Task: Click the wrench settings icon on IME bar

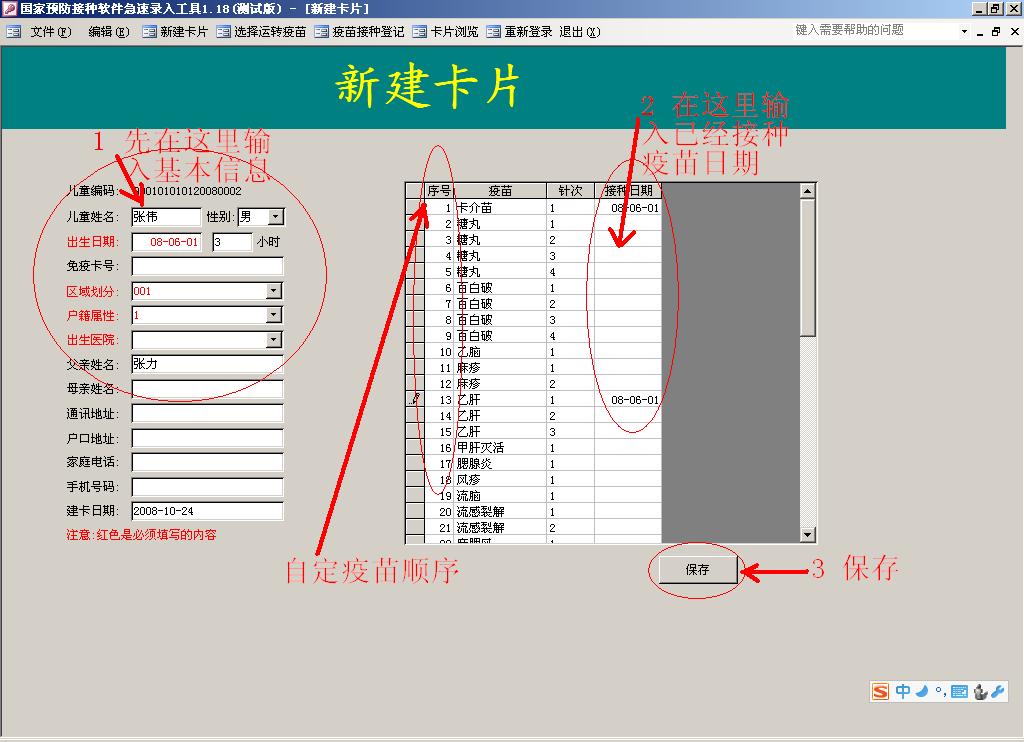Action: point(997,691)
